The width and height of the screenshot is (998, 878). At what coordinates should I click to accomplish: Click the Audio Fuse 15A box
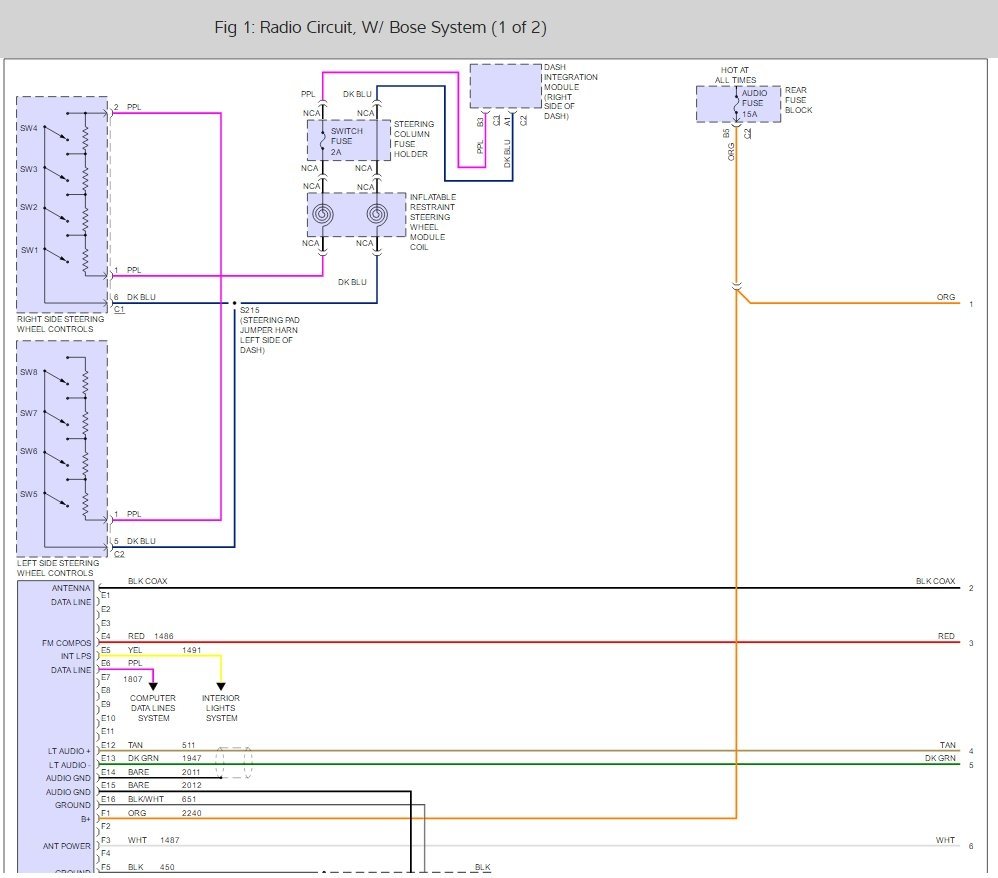coord(739,104)
